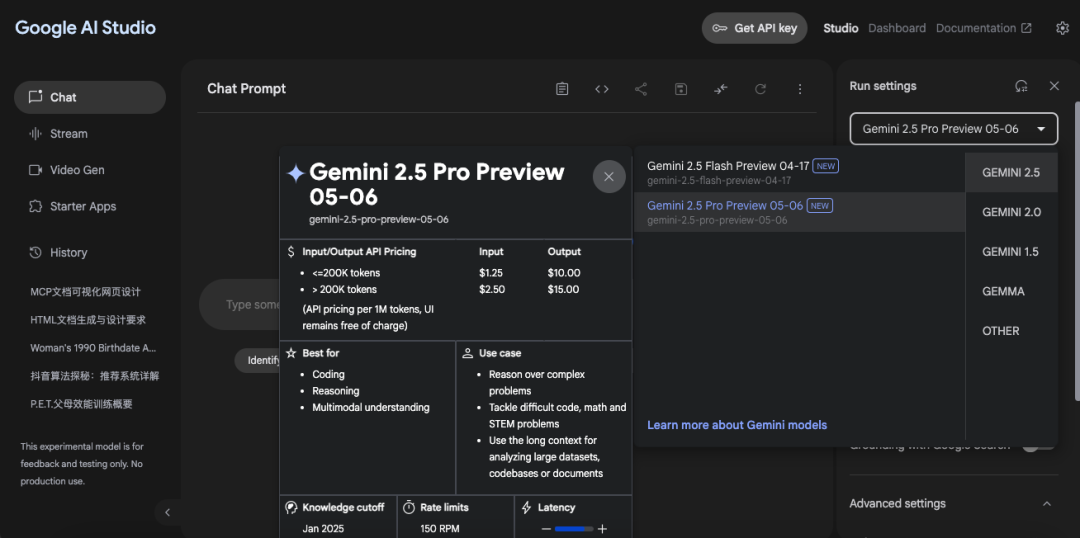Open the three-dot more options menu
Screen dimensions: 1080x538
click(800, 89)
